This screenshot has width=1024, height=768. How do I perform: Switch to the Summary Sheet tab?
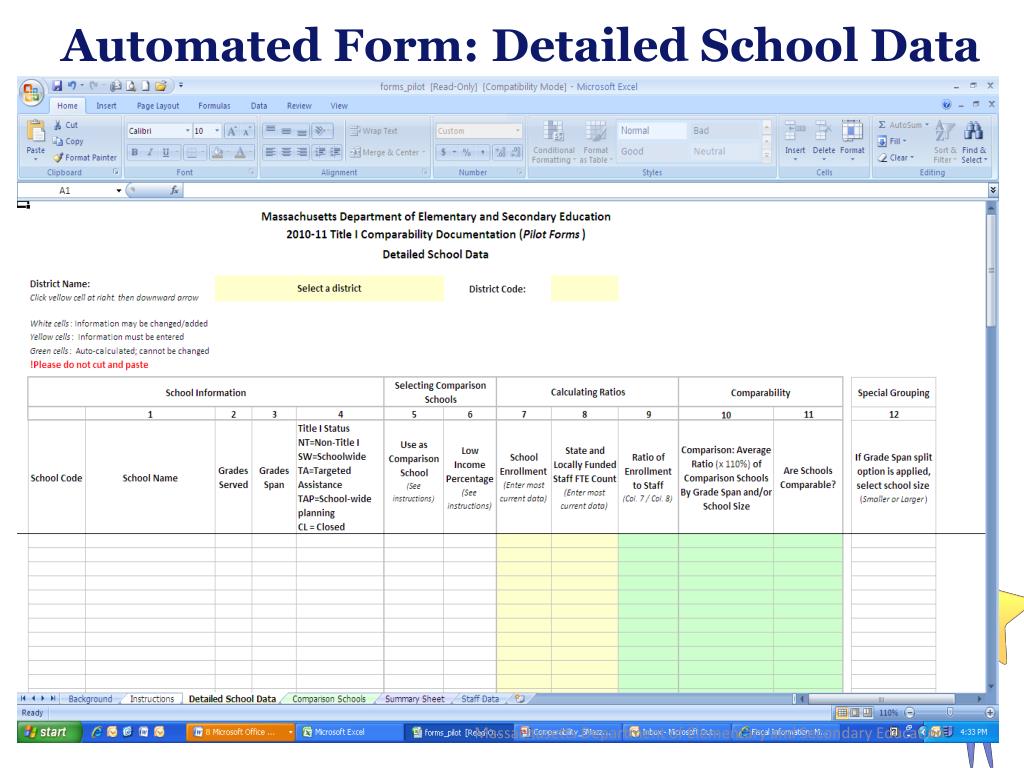point(414,699)
